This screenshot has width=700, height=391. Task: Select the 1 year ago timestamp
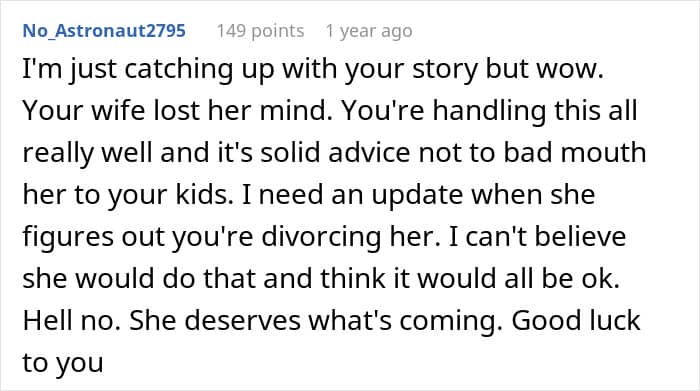pos(369,31)
